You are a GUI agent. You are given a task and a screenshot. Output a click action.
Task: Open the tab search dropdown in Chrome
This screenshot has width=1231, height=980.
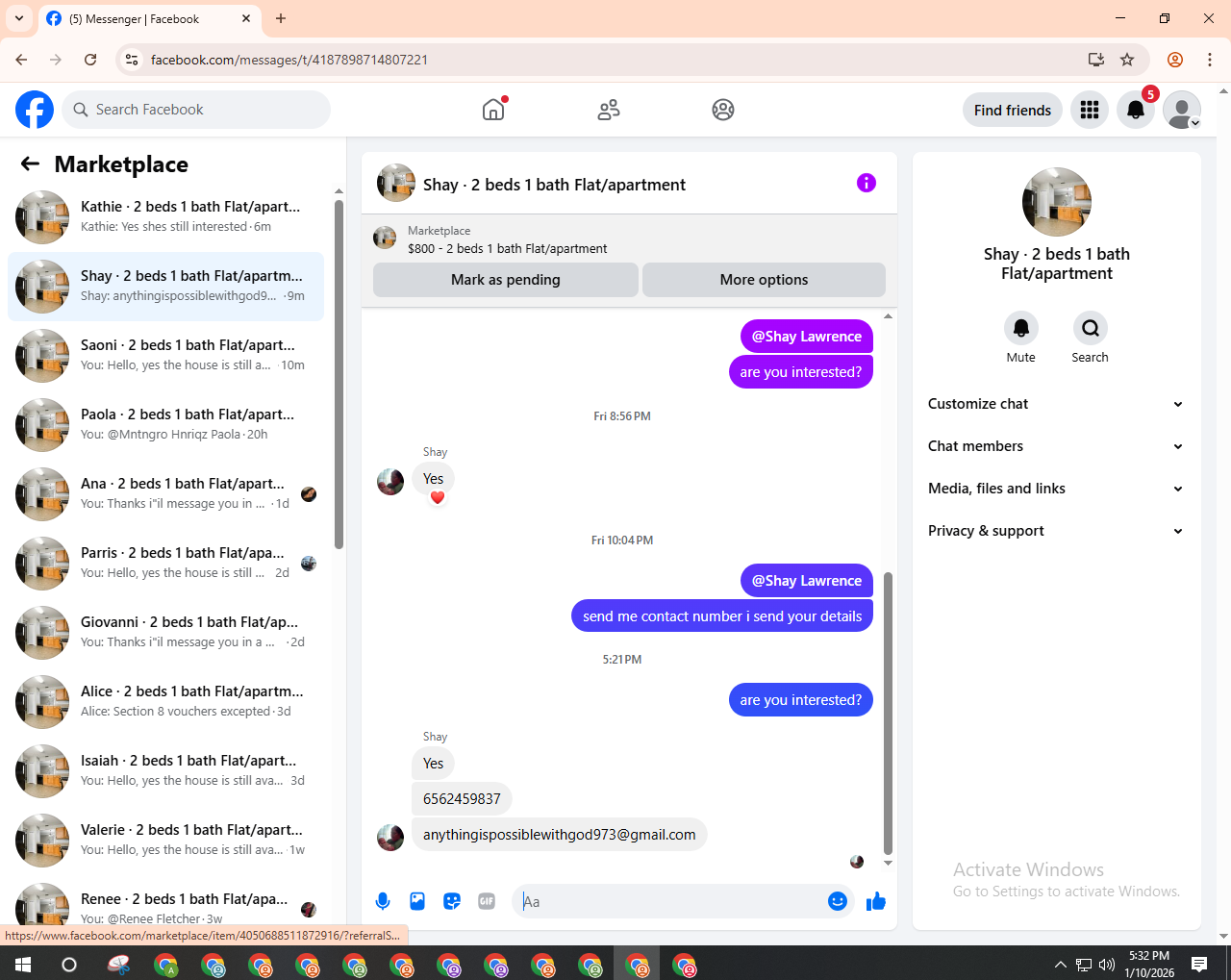click(19, 18)
